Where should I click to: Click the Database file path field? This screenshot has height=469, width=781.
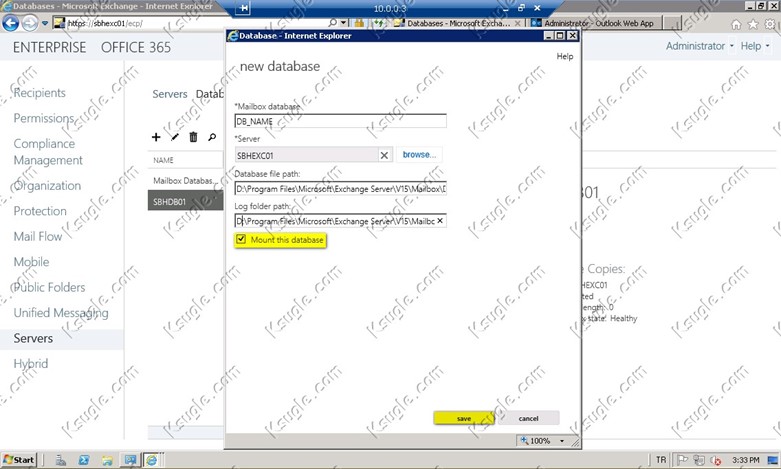tap(340, 189)
